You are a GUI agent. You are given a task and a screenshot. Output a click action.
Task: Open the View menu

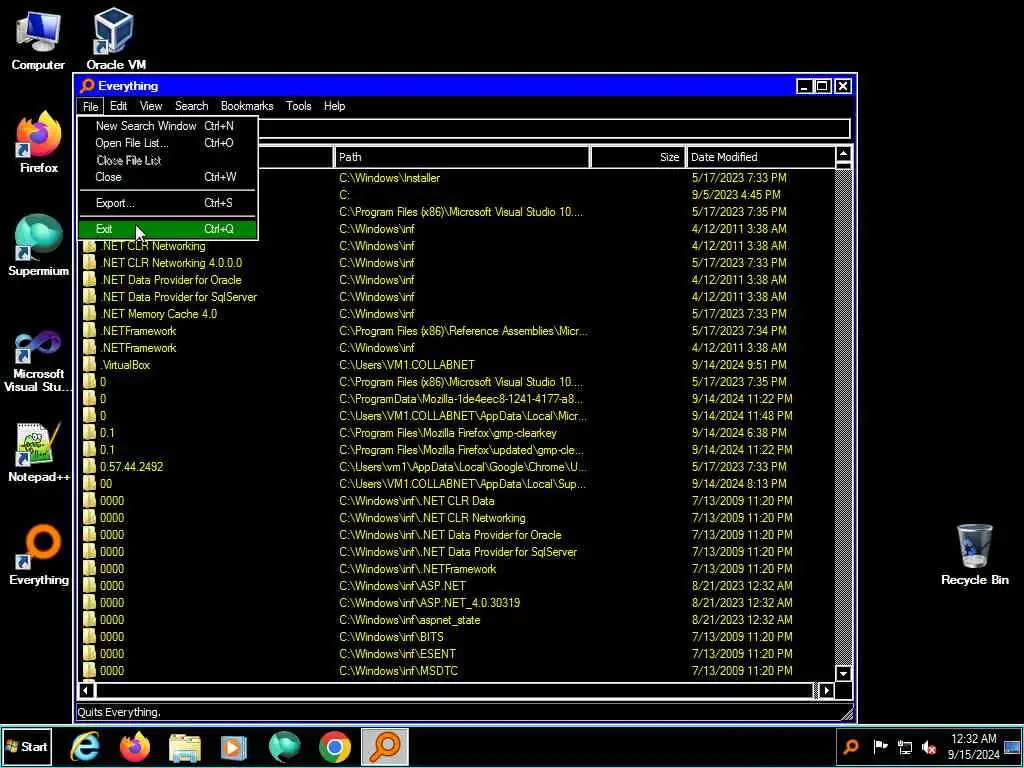click(x=151, y=106)
